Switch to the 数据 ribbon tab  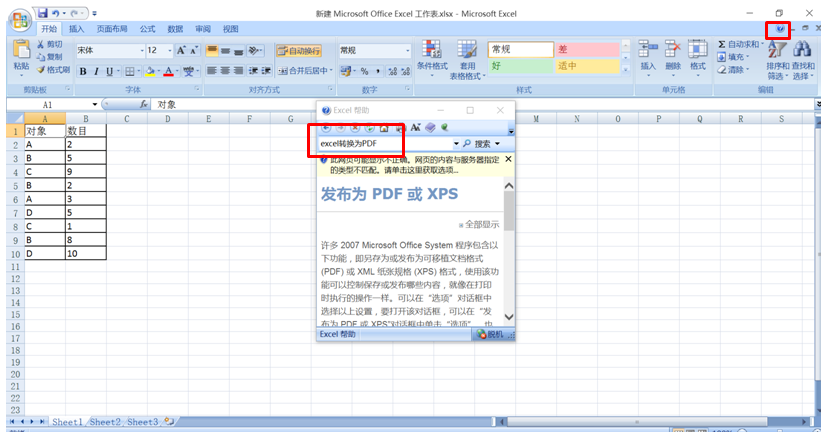pos(175,29)
